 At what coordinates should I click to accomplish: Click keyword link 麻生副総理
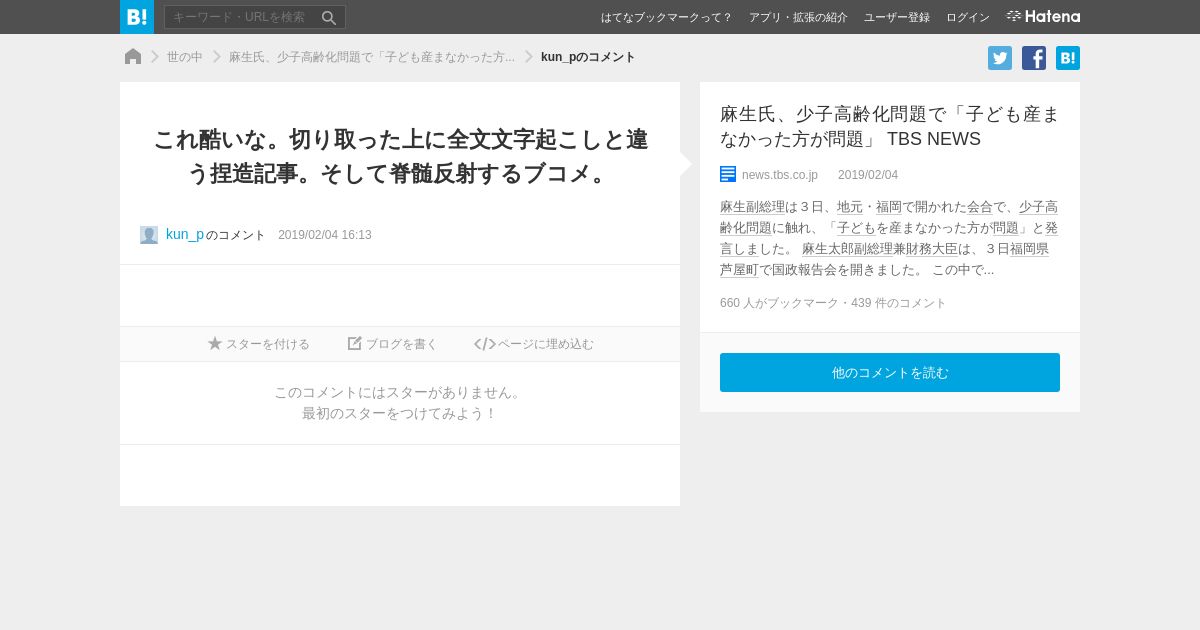click(752, 207)
